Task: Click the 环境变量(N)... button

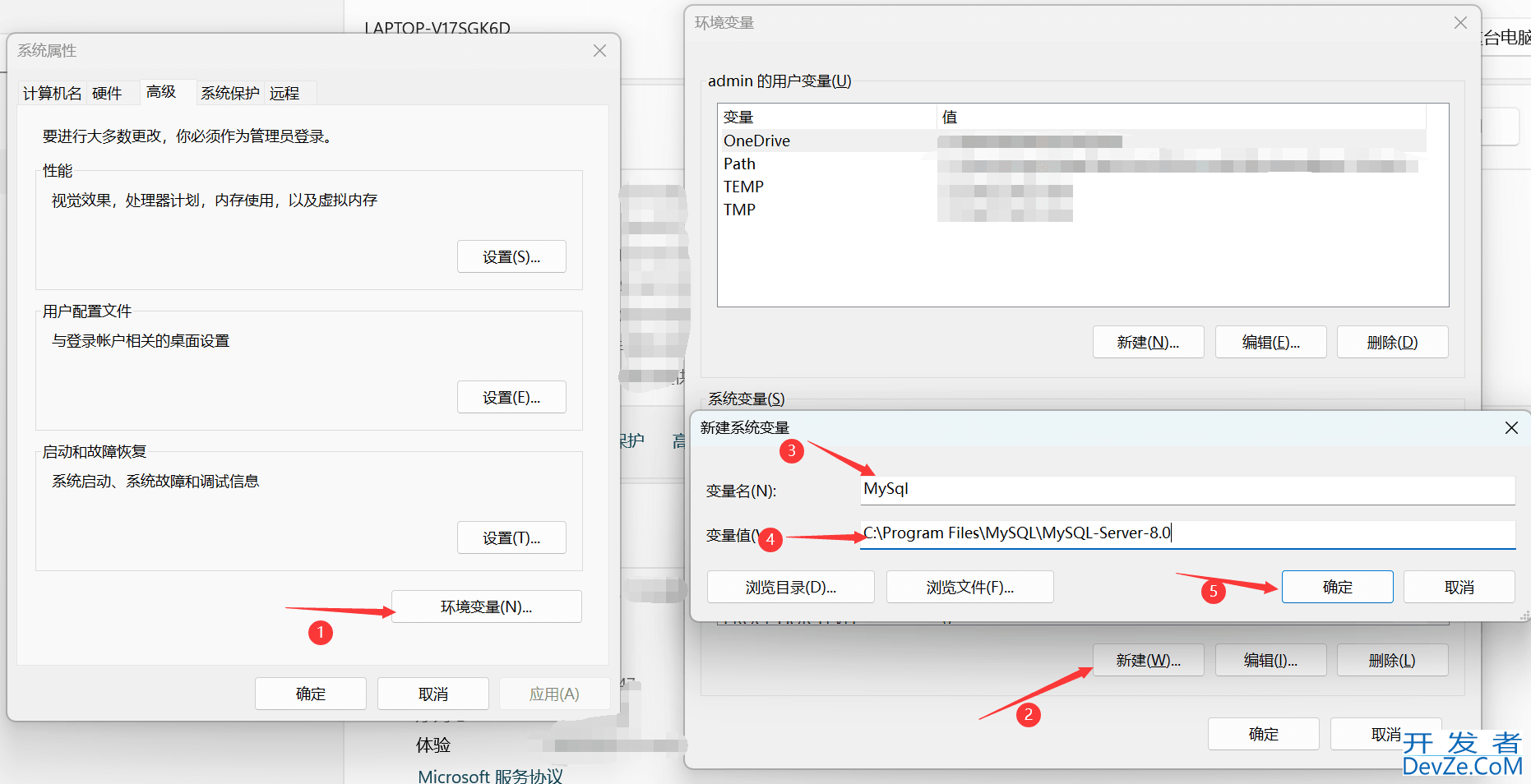Action: (487, 606)
